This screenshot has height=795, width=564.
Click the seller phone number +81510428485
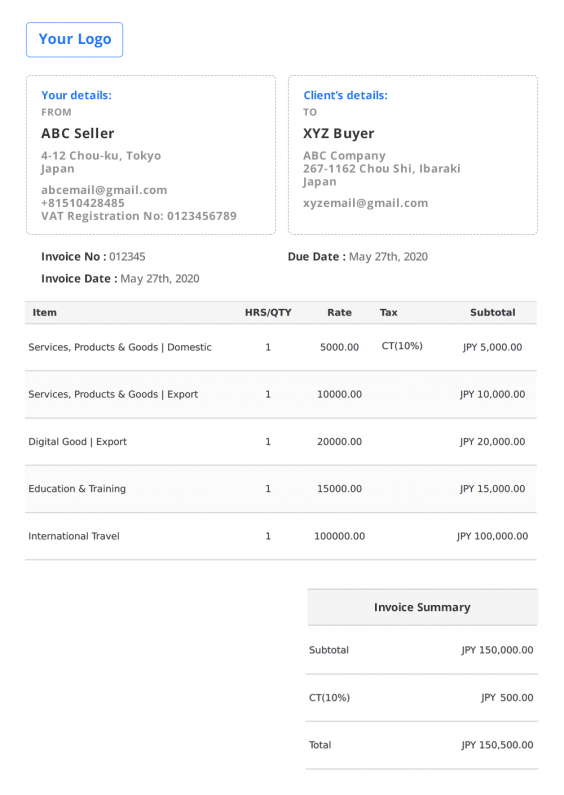pyautogui.click(x=83, y=203)
